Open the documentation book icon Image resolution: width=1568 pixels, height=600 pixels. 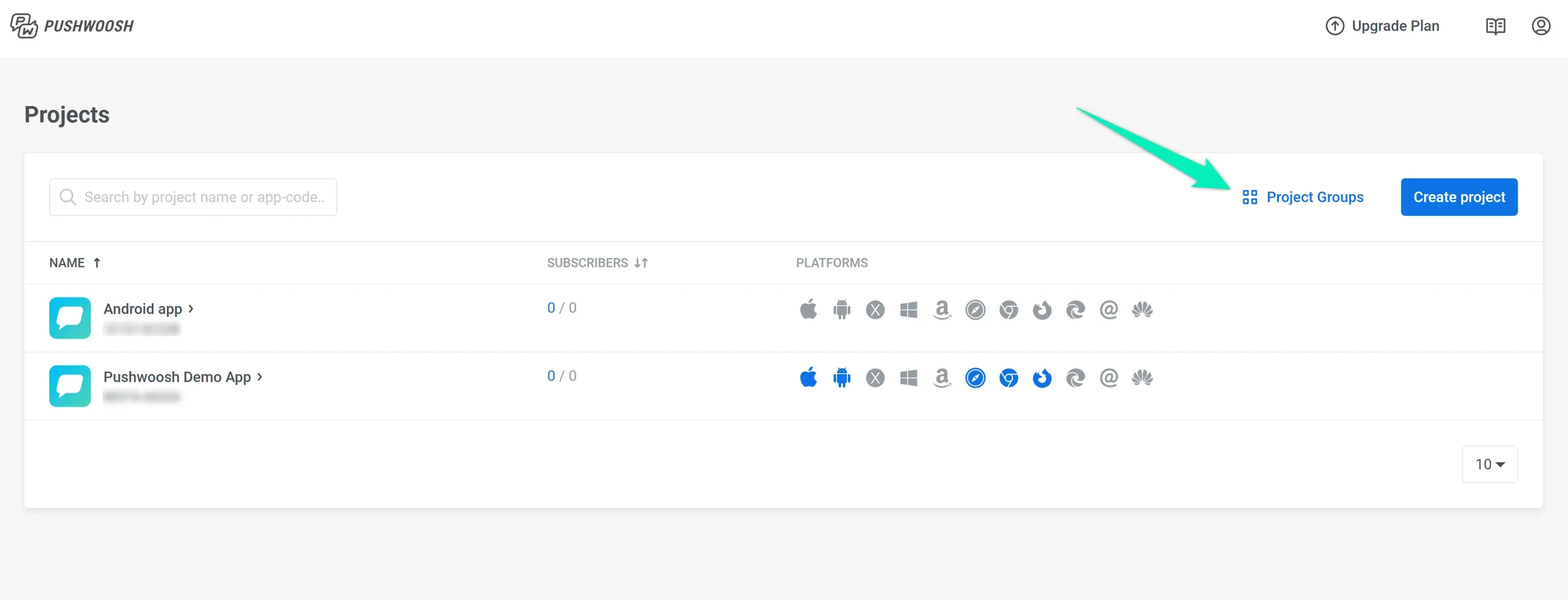[x=1495, y=26]
